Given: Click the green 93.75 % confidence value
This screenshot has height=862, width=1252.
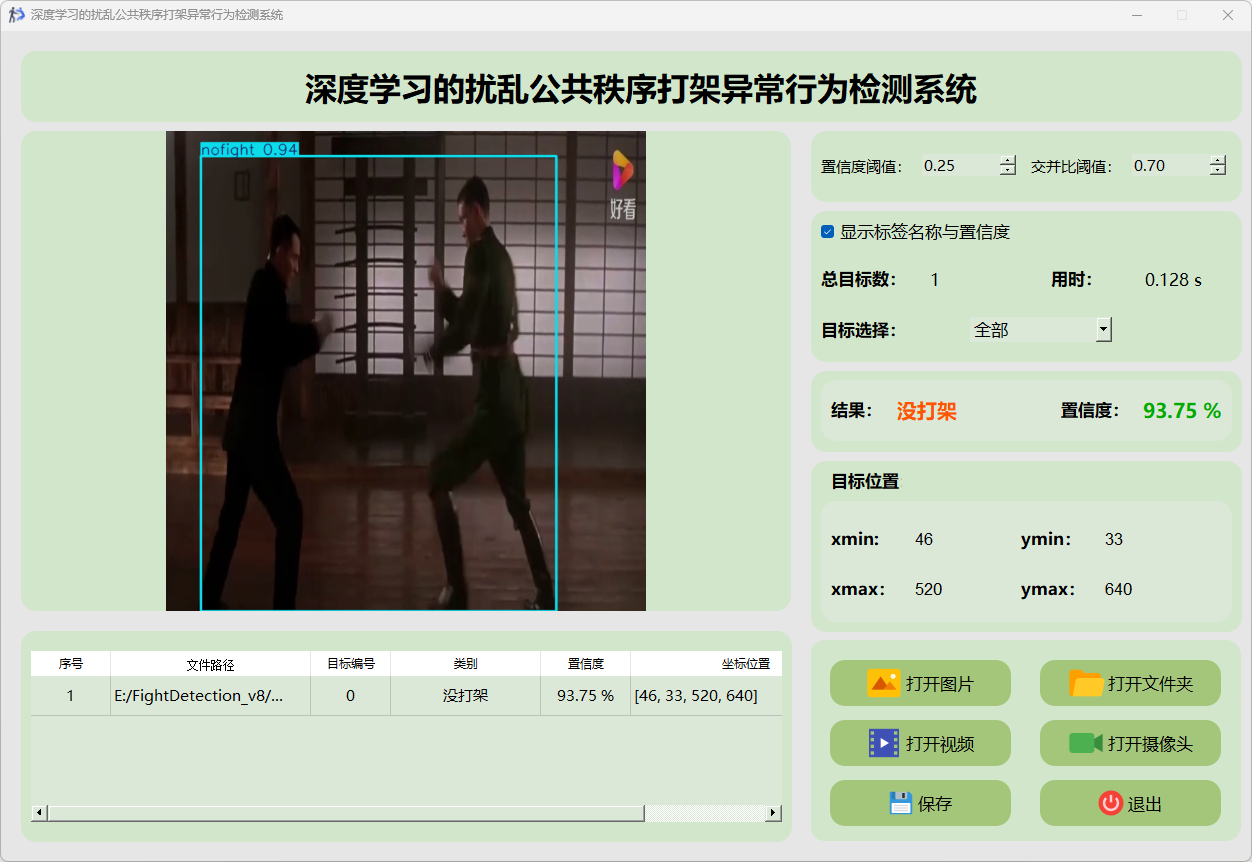Looking at the screenshot, I should tap(1182, 411).
